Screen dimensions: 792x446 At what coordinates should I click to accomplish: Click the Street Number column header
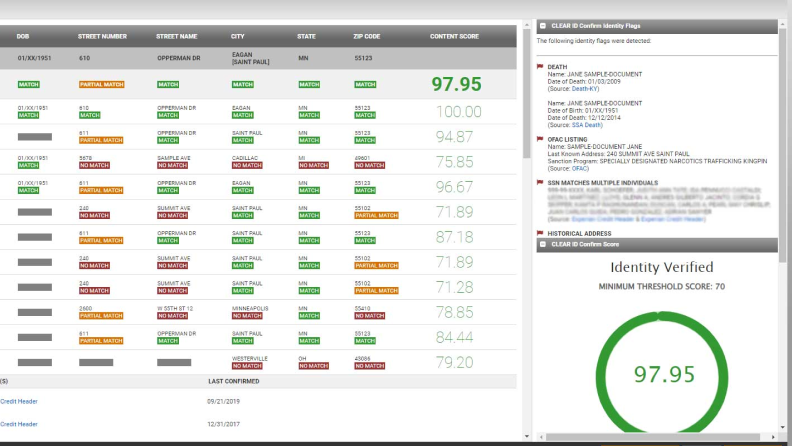[102, 37]
